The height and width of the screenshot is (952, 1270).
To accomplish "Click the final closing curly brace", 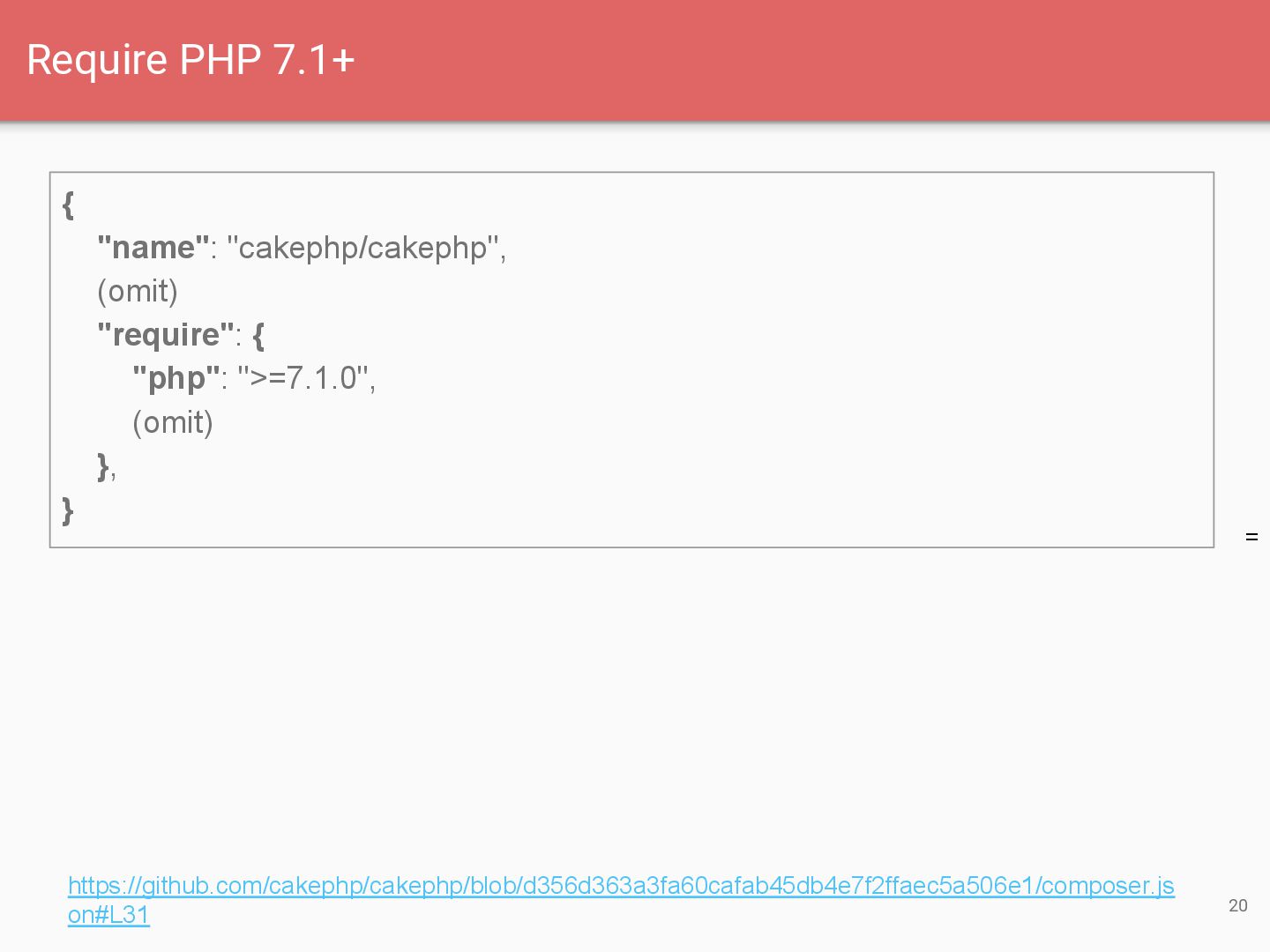I will click(68, 509).
